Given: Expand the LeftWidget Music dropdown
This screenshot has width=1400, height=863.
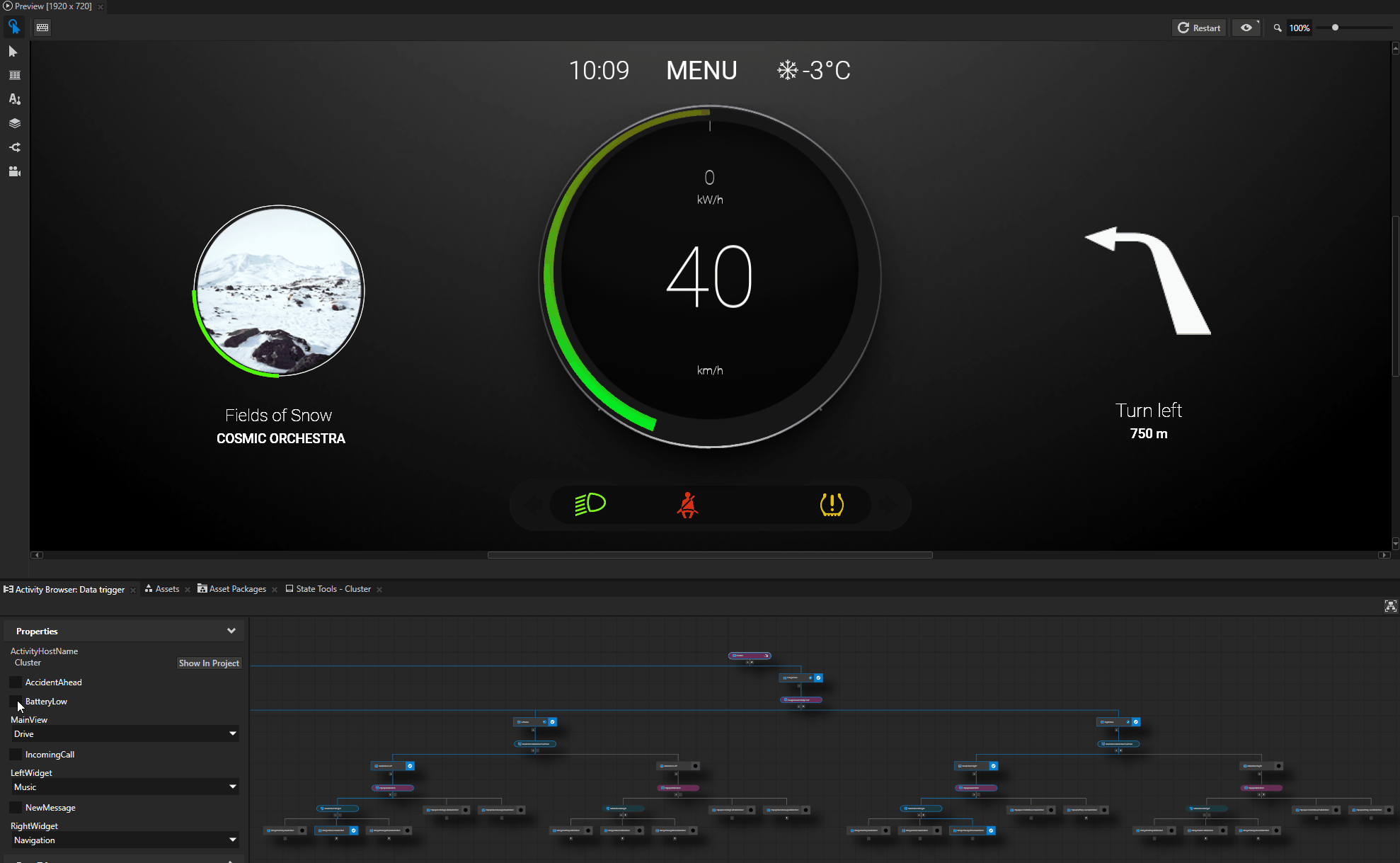Looking at the screenshot, I should (x=232, y=786).
